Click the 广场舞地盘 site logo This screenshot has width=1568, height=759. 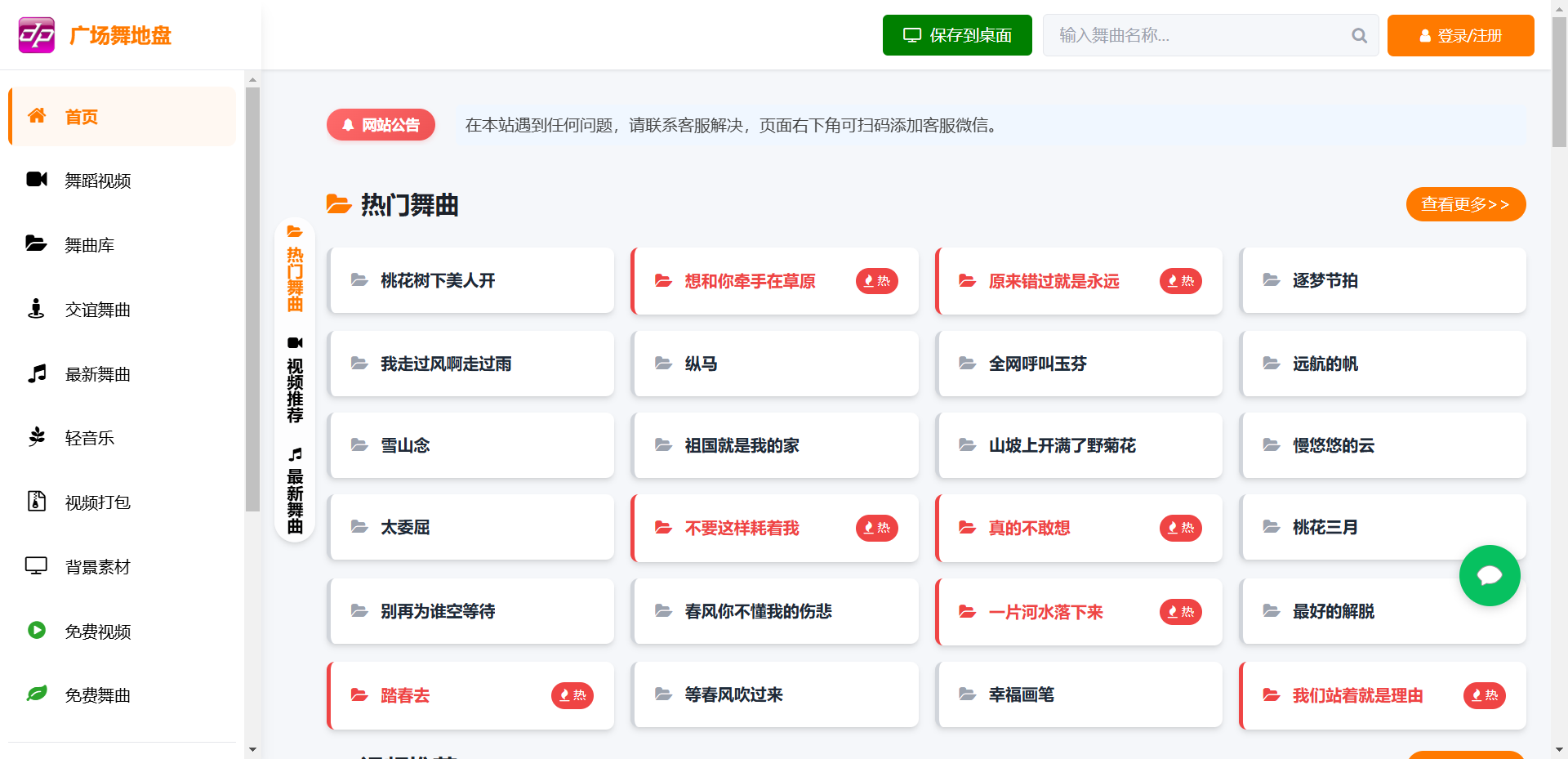point(94,35)
